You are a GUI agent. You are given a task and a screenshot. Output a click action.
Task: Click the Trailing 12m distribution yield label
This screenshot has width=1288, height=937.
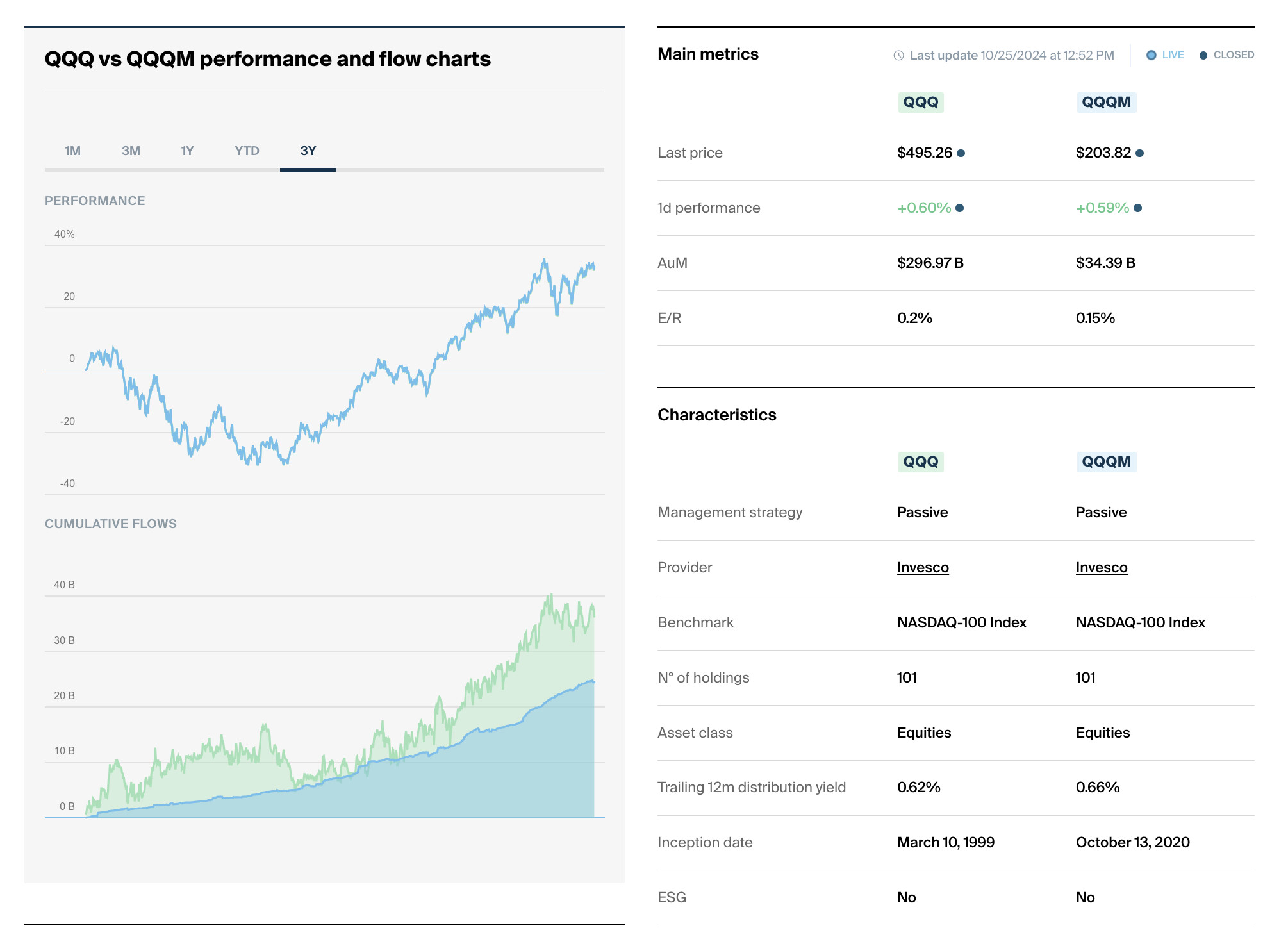tap(752, 787)
